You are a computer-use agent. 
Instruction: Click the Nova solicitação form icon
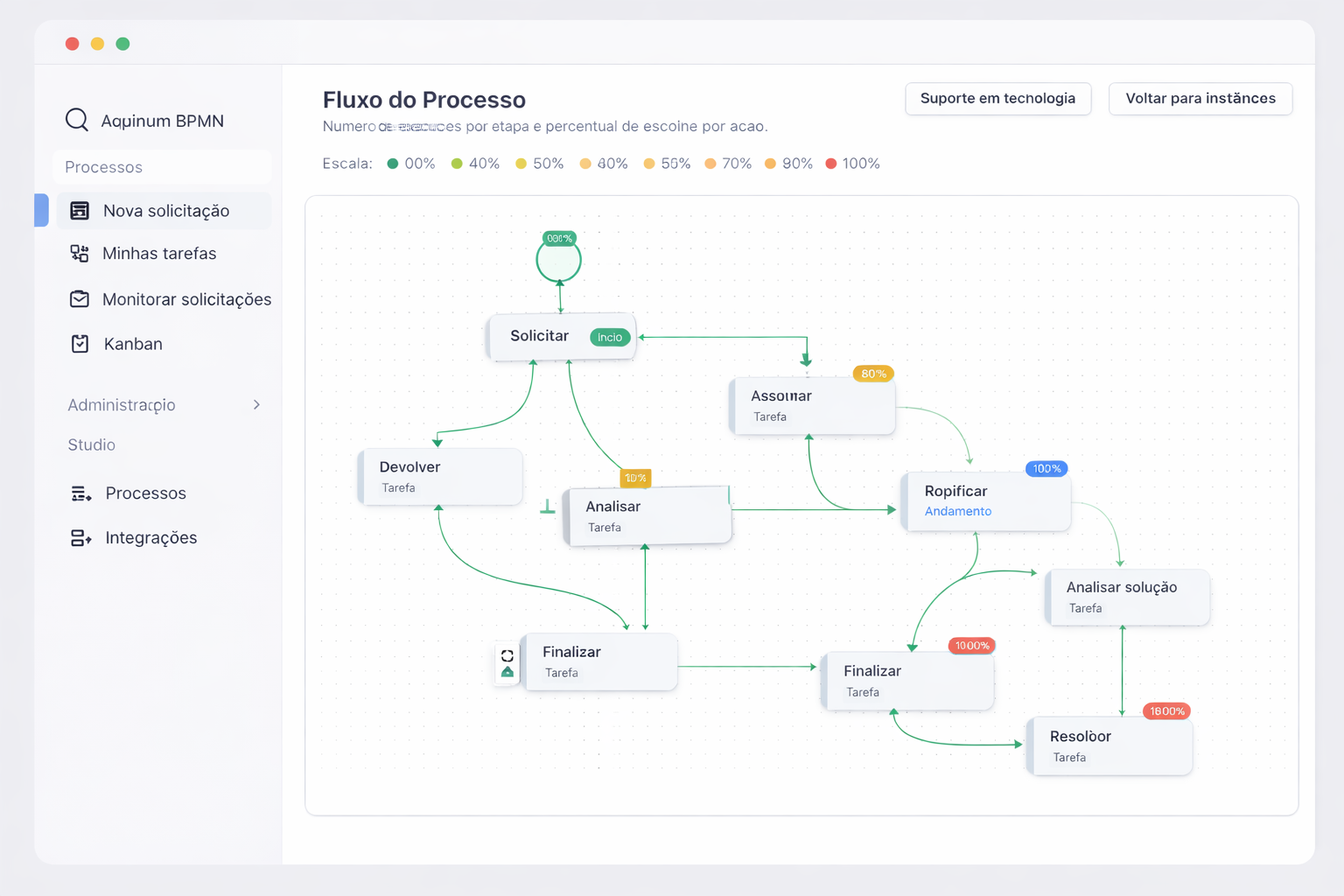click(x=80, y=211)
